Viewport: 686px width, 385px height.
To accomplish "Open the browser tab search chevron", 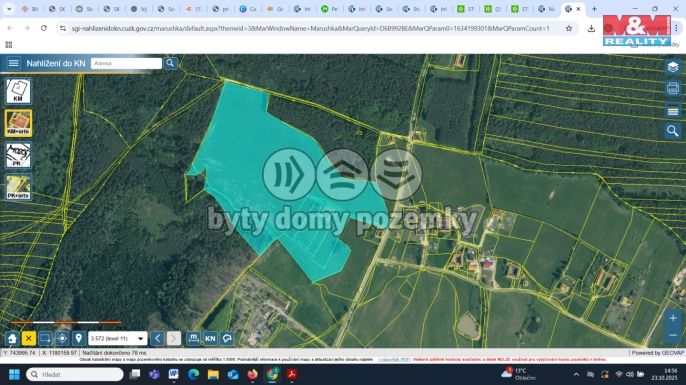I will (9, 9).
